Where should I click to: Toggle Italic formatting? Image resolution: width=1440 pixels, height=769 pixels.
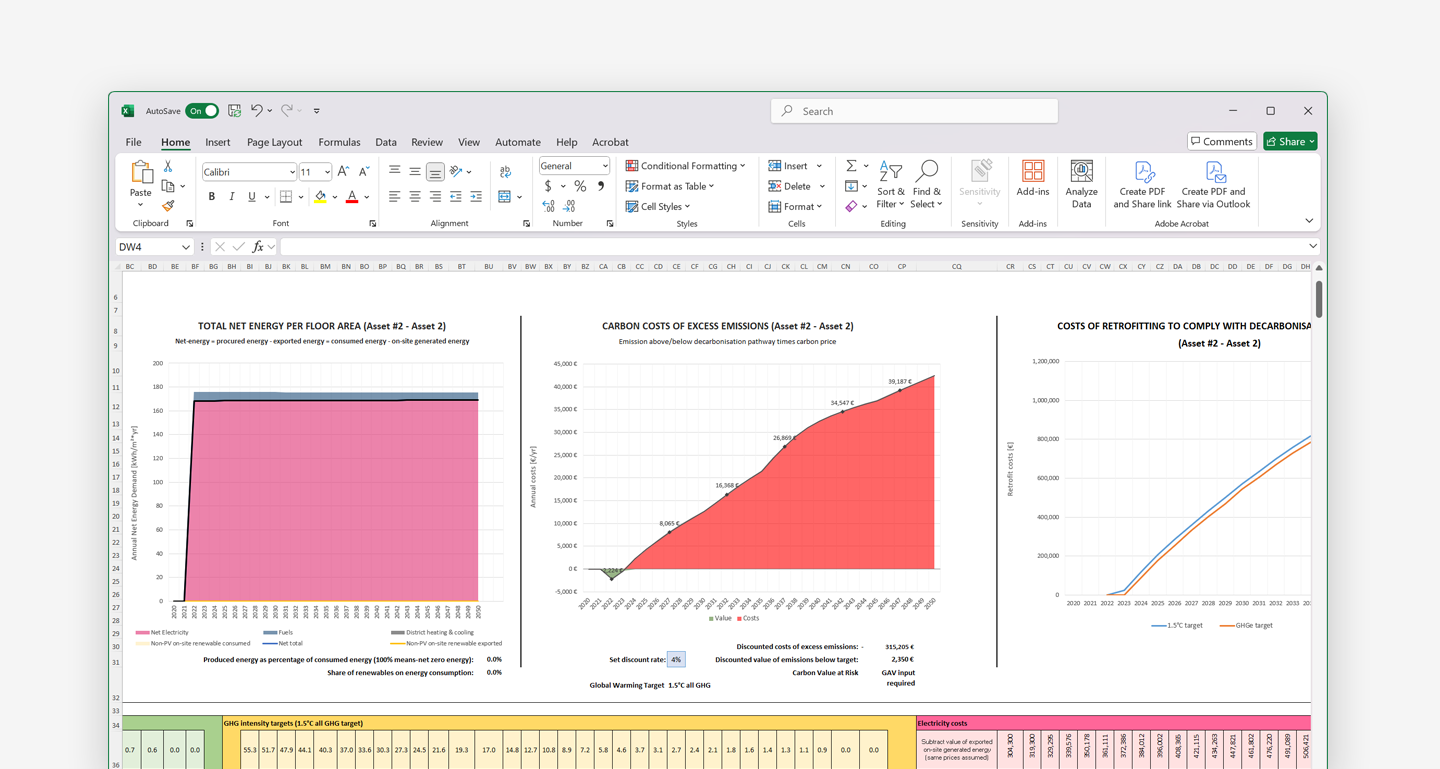coord(232,197)
